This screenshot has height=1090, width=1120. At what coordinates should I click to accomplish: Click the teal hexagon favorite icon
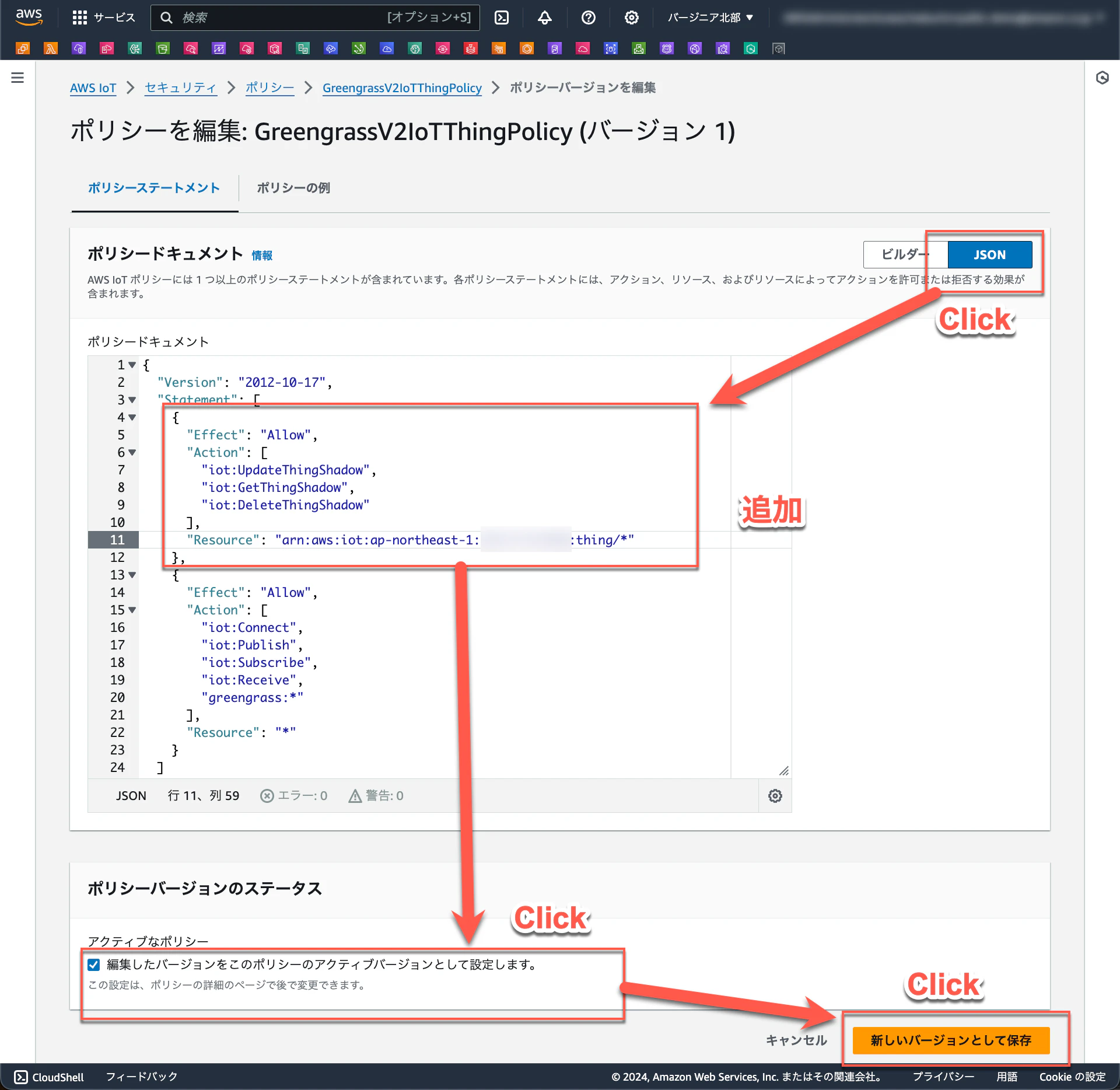[x=751, y=48]
